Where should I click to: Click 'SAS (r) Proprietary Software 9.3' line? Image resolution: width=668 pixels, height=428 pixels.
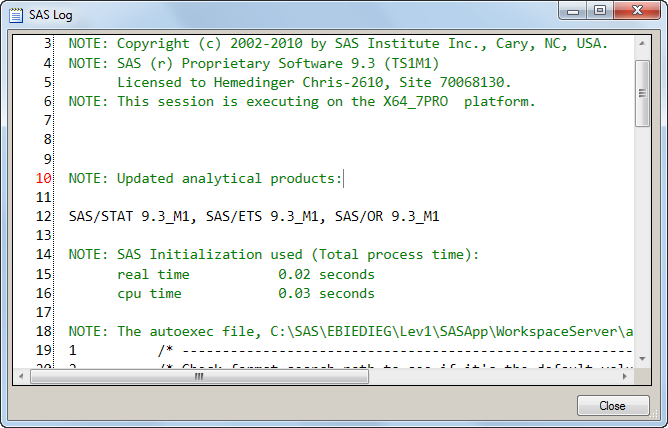point(253,63)
